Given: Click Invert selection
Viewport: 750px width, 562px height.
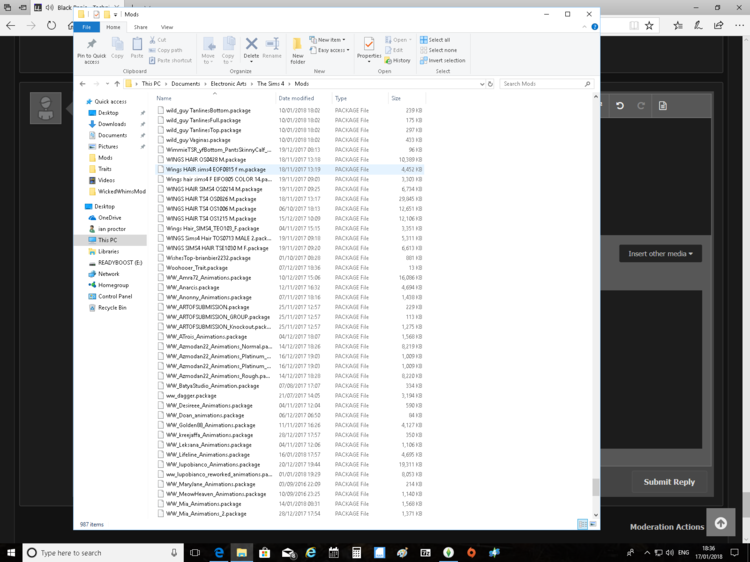Looking at the screenshot, I should click(442, 61).
